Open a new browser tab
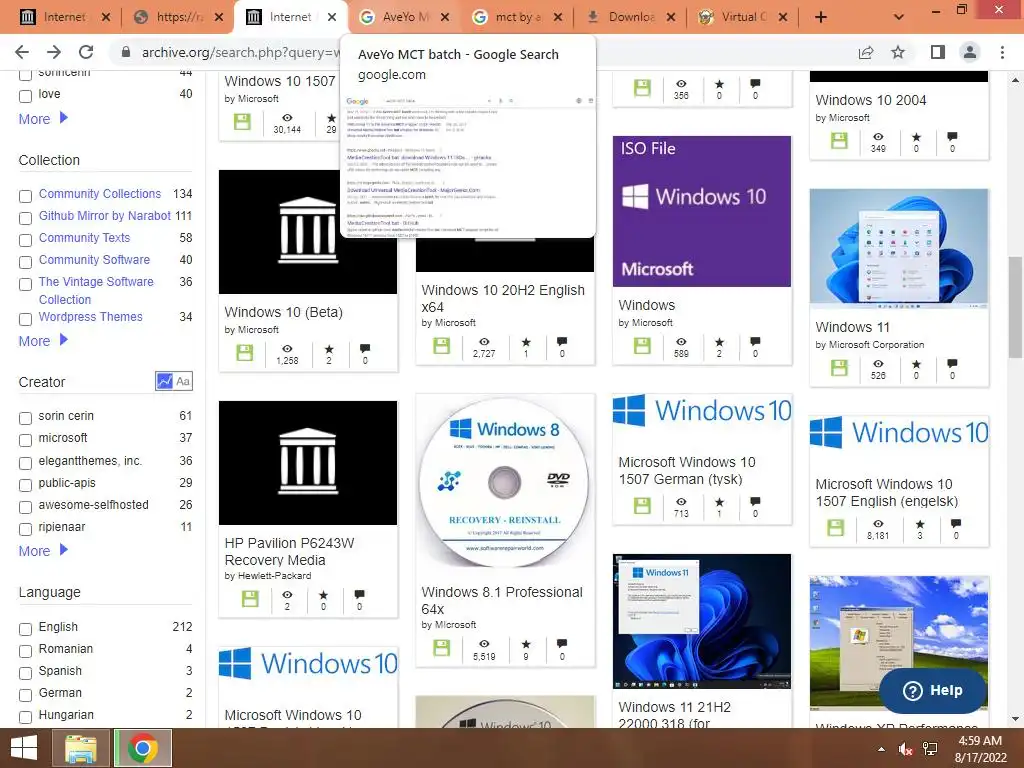This screenshot has height=768, width=1024. pyautogui.click(x=821, y=17)
